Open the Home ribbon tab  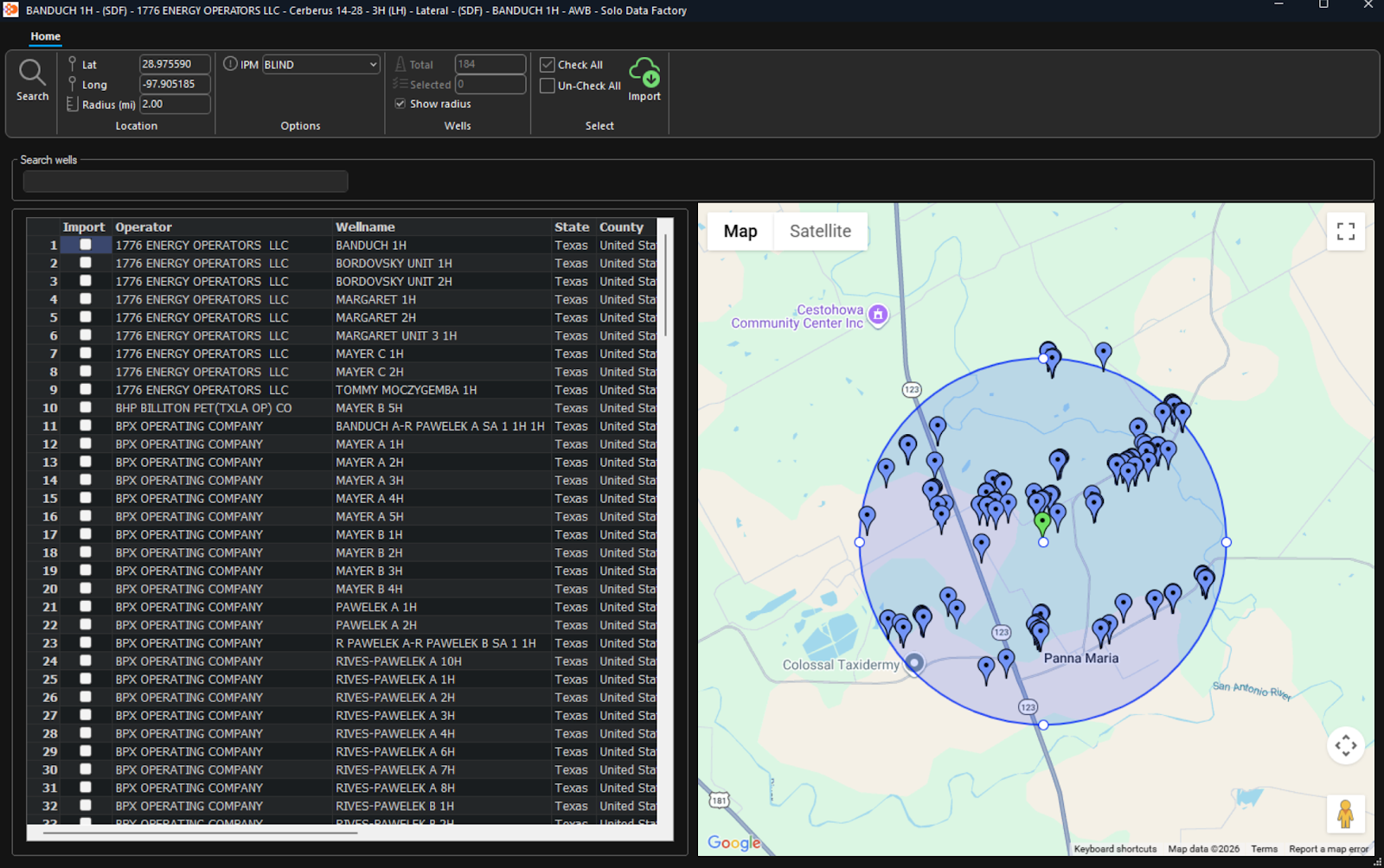click(x=46, y=36)
